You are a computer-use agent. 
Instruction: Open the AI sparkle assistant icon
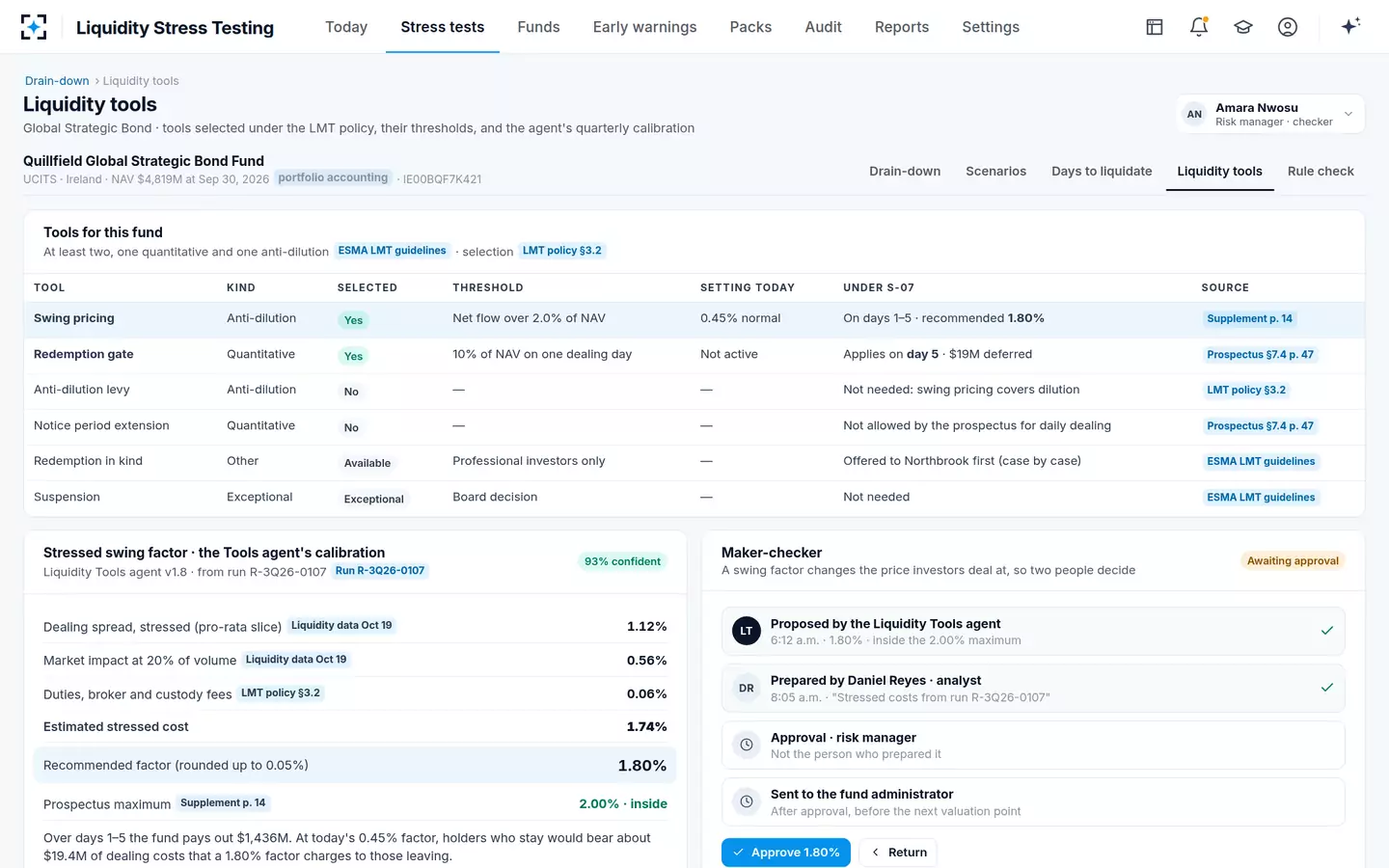point(1350,26)
